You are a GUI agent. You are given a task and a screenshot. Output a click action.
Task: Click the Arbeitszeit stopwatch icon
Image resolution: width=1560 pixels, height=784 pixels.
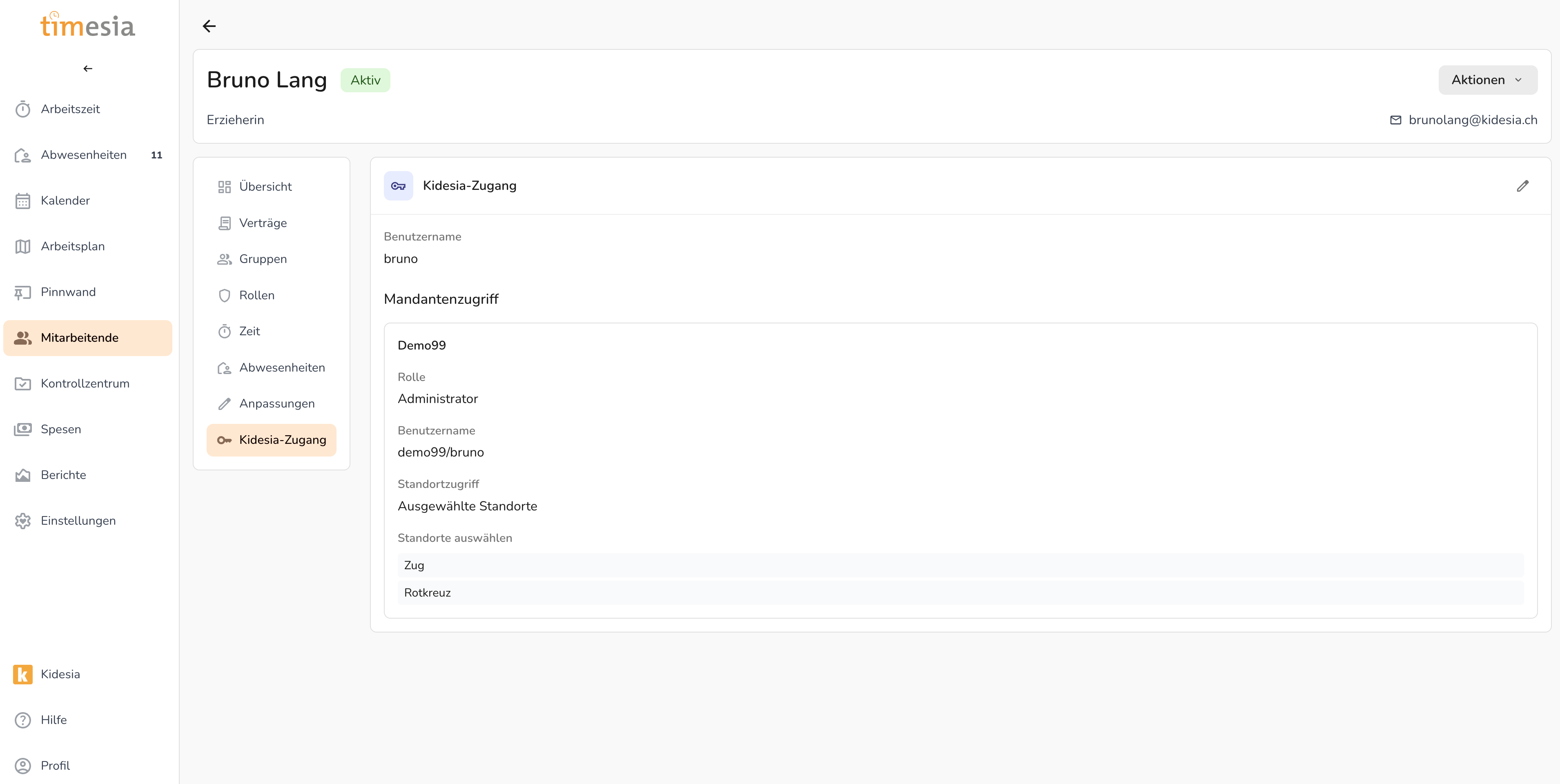pyautogui.click(x=22, y=109)
